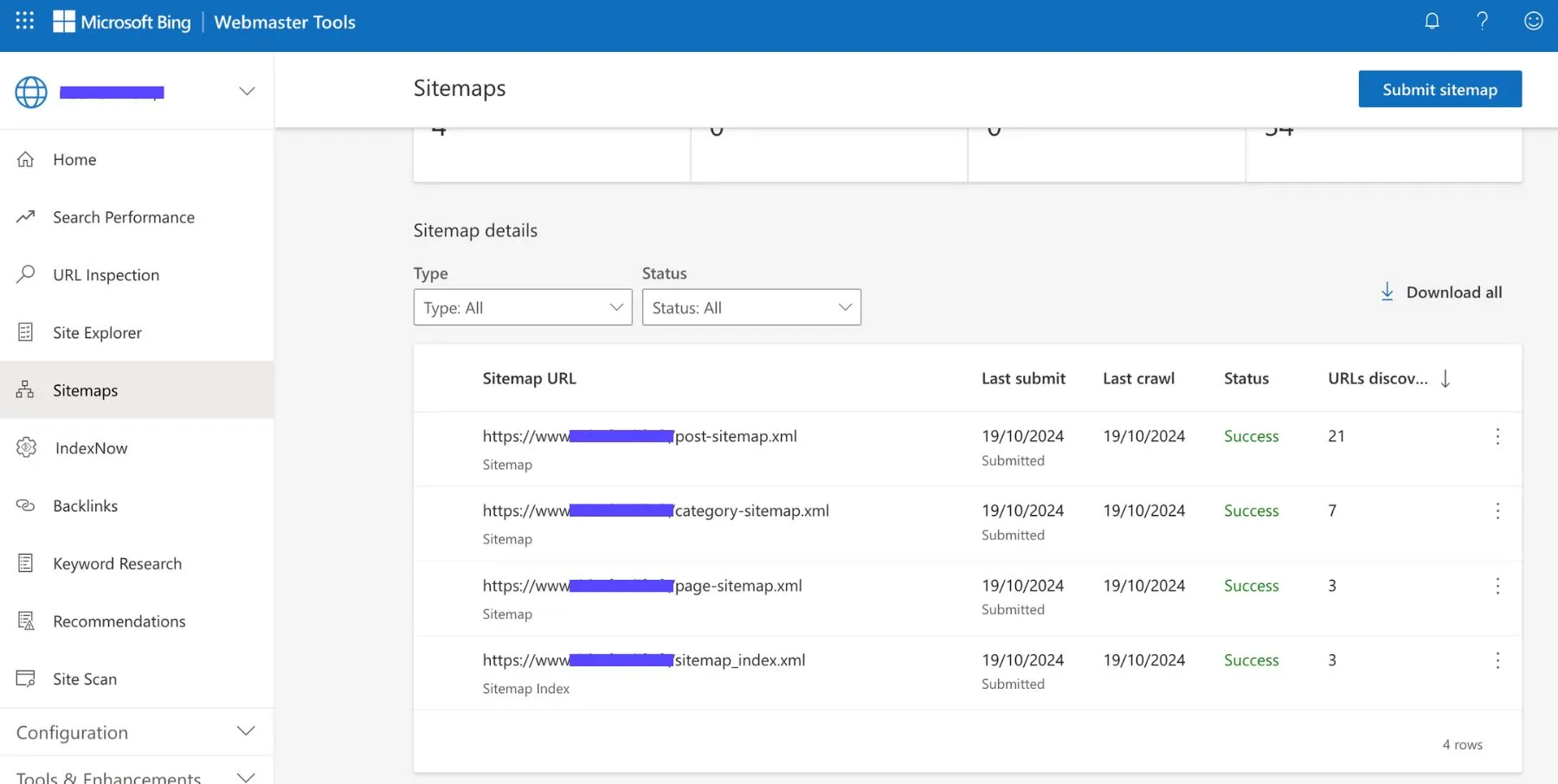Screen dimensions: 1558x784
Task: Open more options for page-sitemap.xml row
Action: pyautogui.click(x=1497, y=586)
